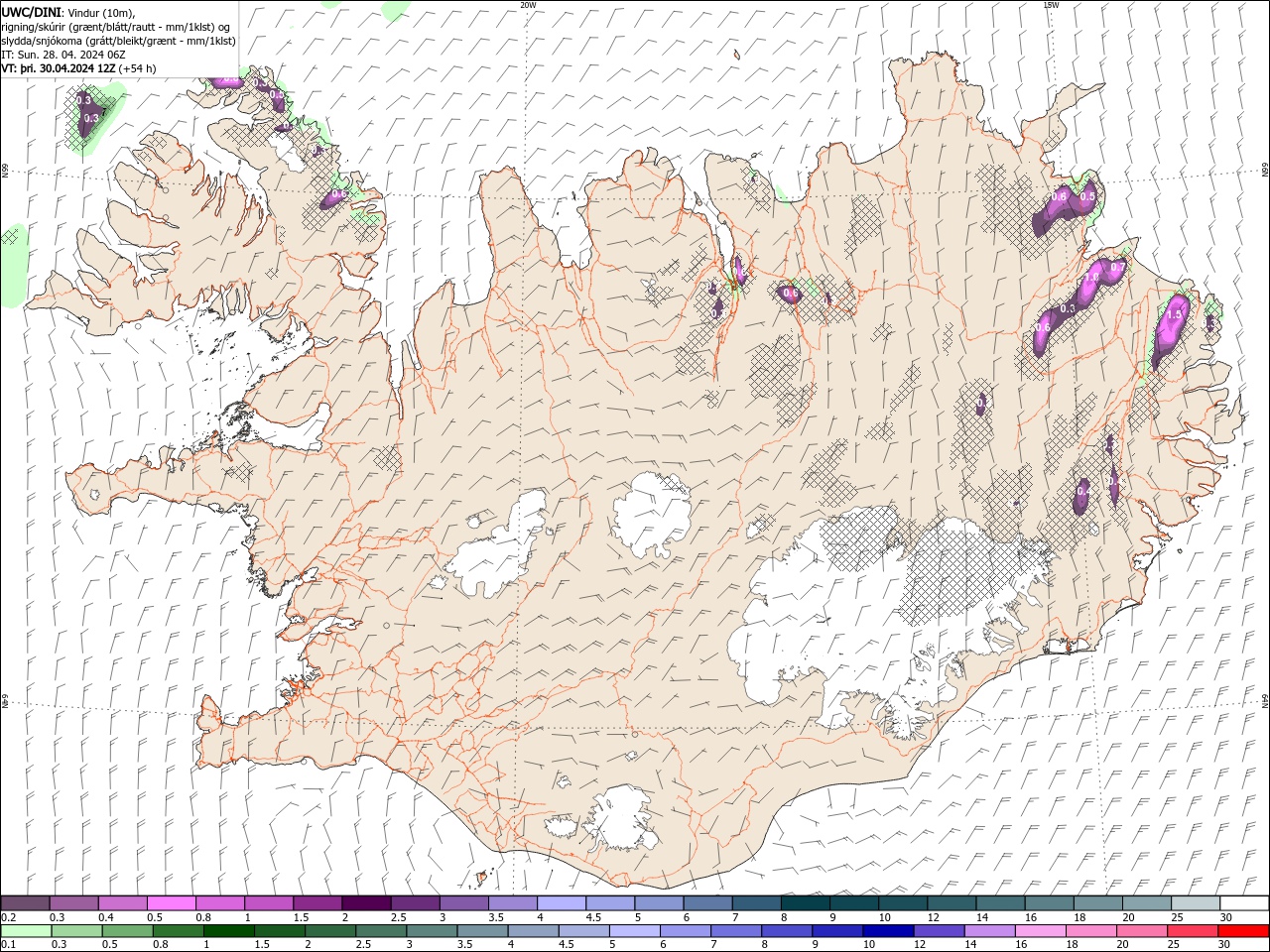
Task: Select darkest purple swatch at 2 in top row
Action: [x=365, y=903]
